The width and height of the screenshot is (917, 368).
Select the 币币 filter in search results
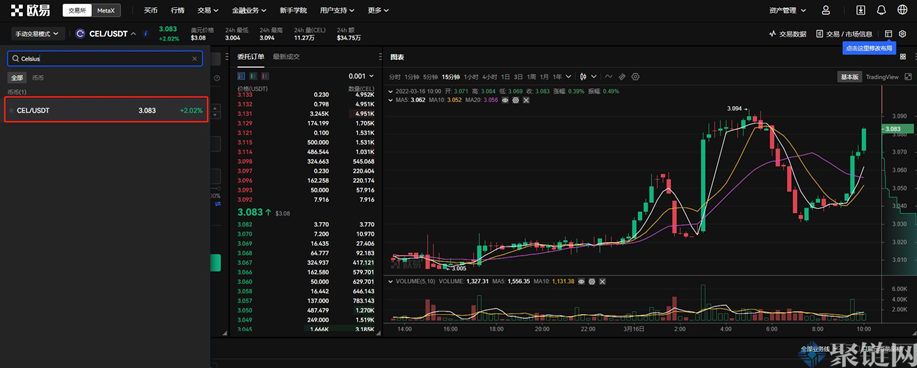click(x=38, y=77)
